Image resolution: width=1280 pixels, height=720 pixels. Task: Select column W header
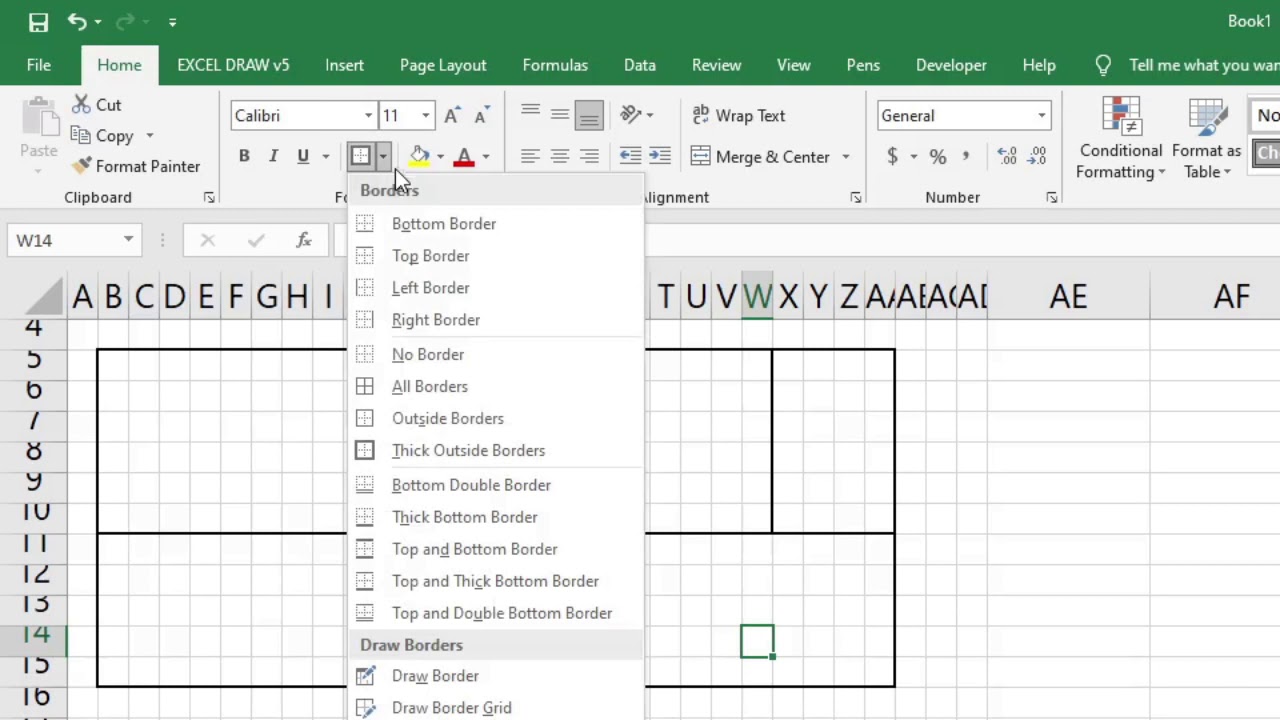(x=757, y=296)
